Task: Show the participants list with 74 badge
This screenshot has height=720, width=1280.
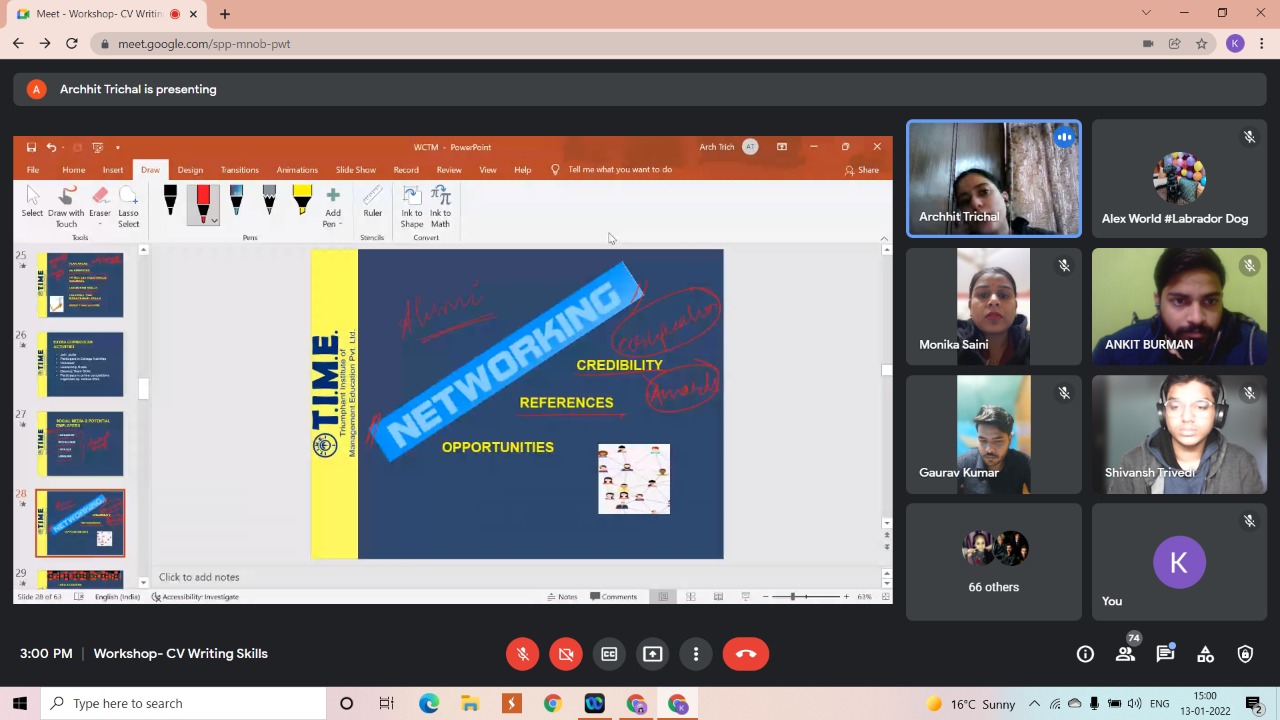Action: pyautogui.click(x=1125, y=654)
